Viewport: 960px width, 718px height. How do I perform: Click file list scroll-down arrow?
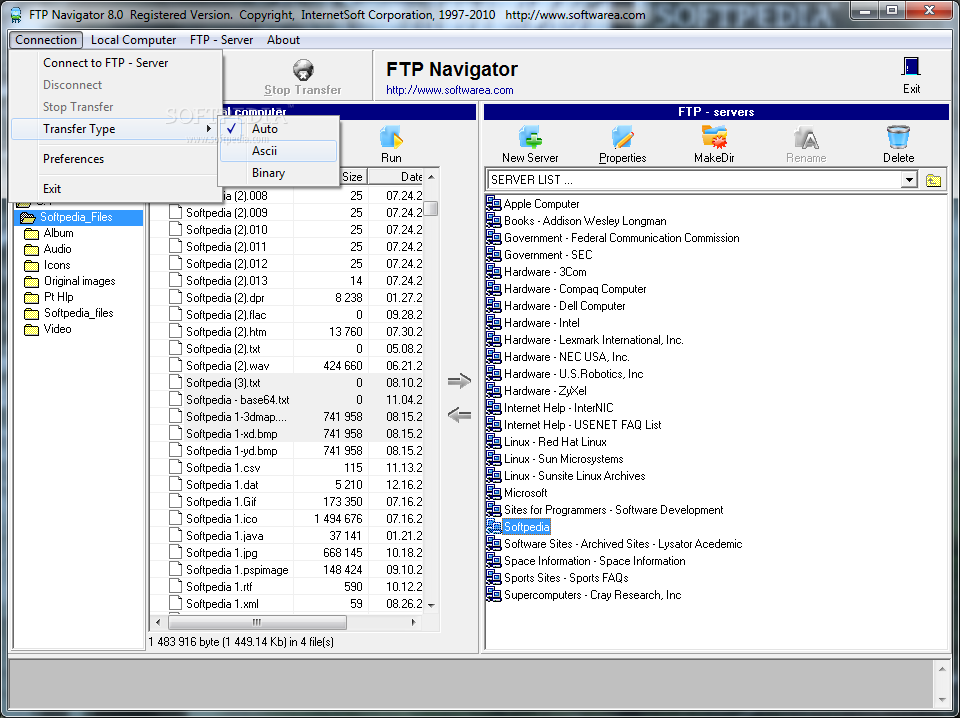[x=431, y=605]
